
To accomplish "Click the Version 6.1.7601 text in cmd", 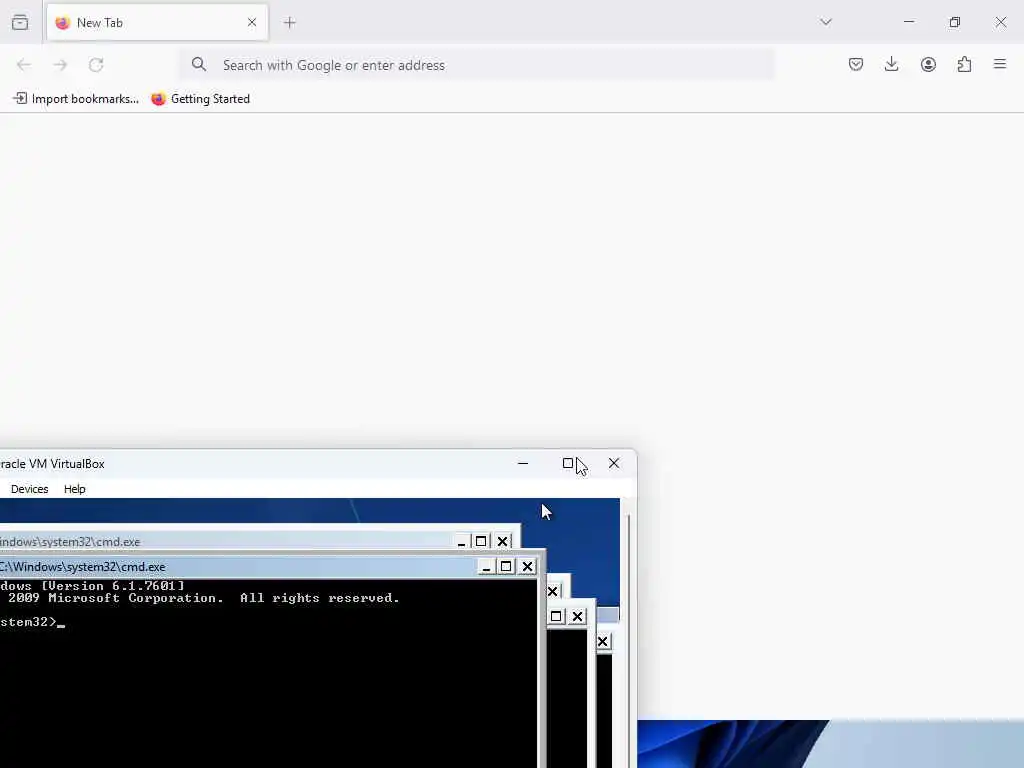I will point(112,586).
